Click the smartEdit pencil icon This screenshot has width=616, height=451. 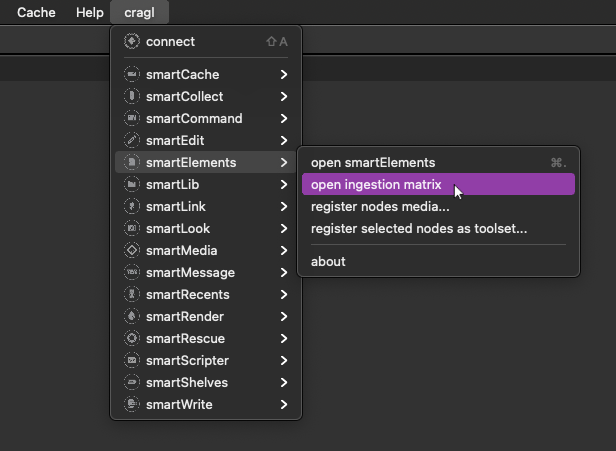tap(131, 141)
